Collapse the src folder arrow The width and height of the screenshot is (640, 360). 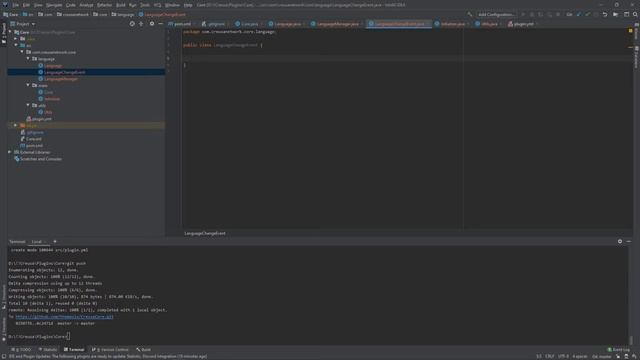pyautogui.click(x=16, y=45)
